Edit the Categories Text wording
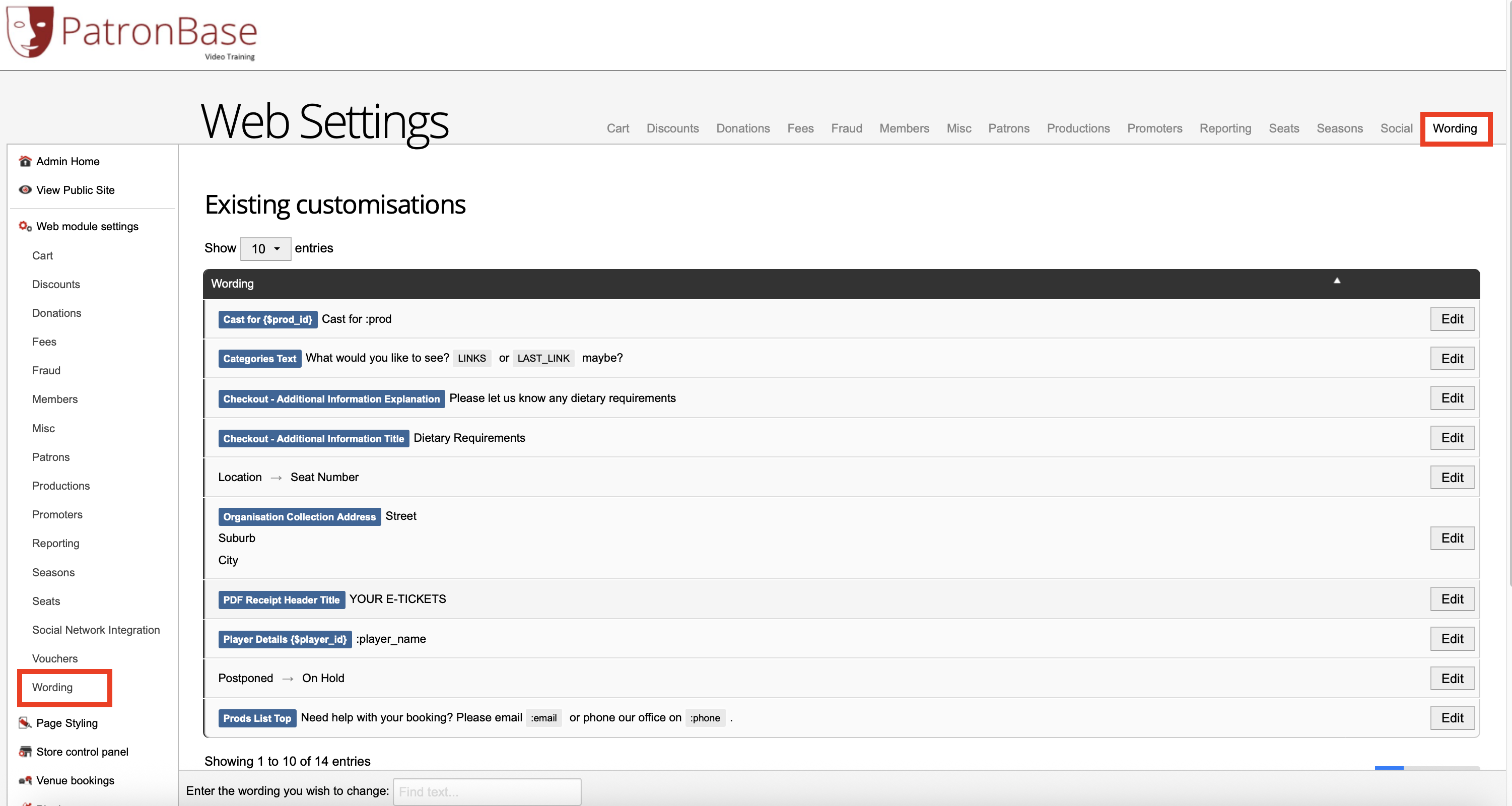This screenshot has width=1512, height=806. [x=1452, y=358]
